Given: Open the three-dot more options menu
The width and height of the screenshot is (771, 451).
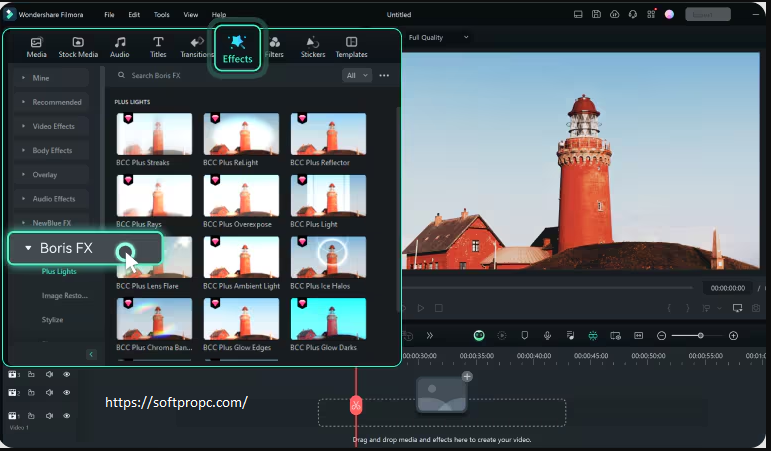Looking at the screenshot, I should click(384, 75).
